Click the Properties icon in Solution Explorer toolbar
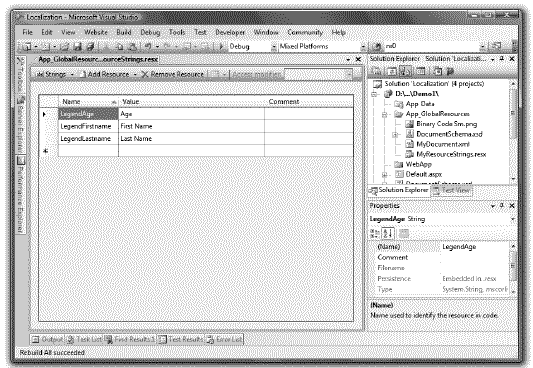This screenshot has width=533, height=368. [x=376, y=71]
